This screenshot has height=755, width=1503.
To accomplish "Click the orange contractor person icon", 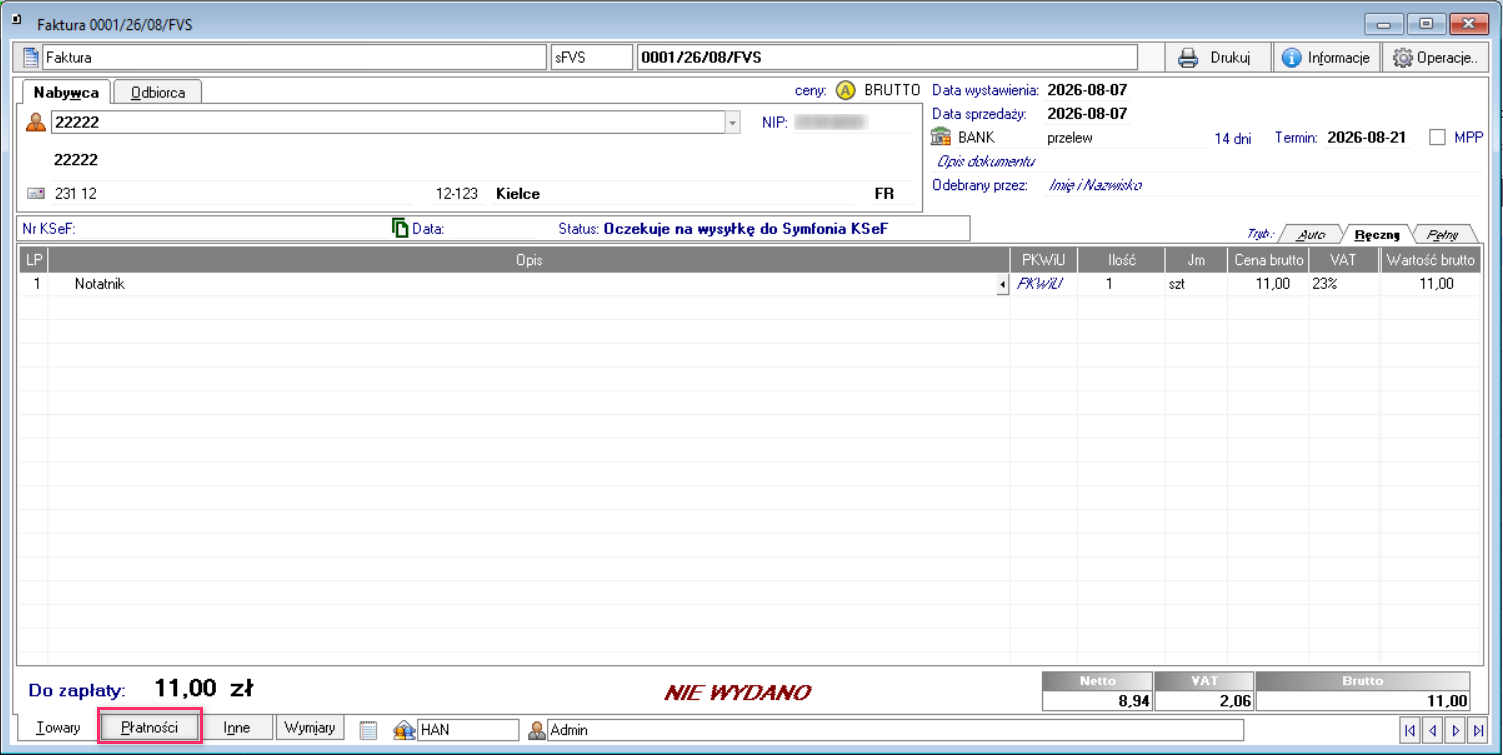I will point(36,122).
